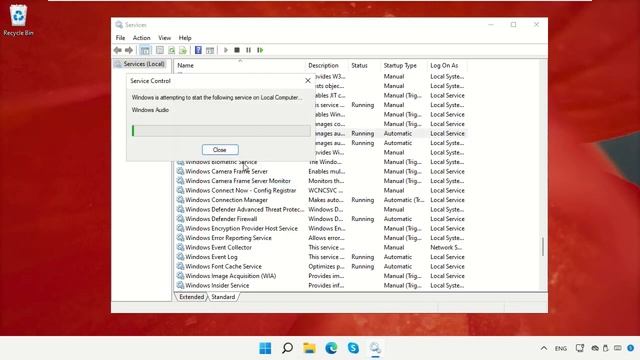Image resolution: width=640 pixels, height=360 pixels.
Task: Maximize the Services window
Action: tap(513, 25)
